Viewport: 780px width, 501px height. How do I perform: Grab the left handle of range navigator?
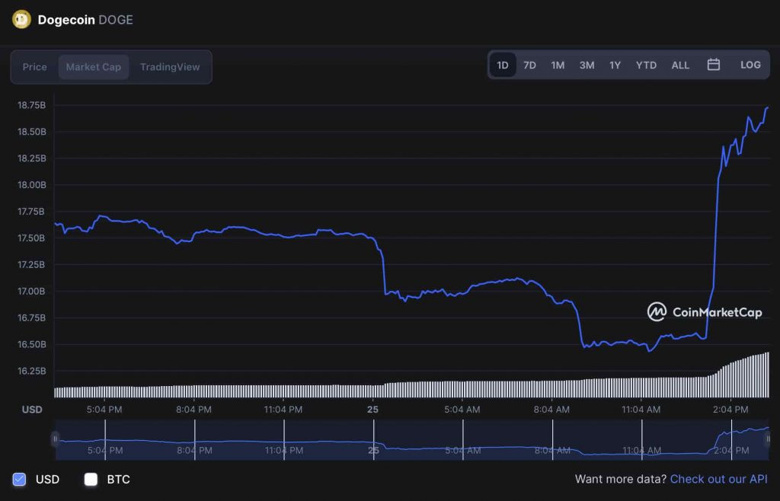click(55, 439)
